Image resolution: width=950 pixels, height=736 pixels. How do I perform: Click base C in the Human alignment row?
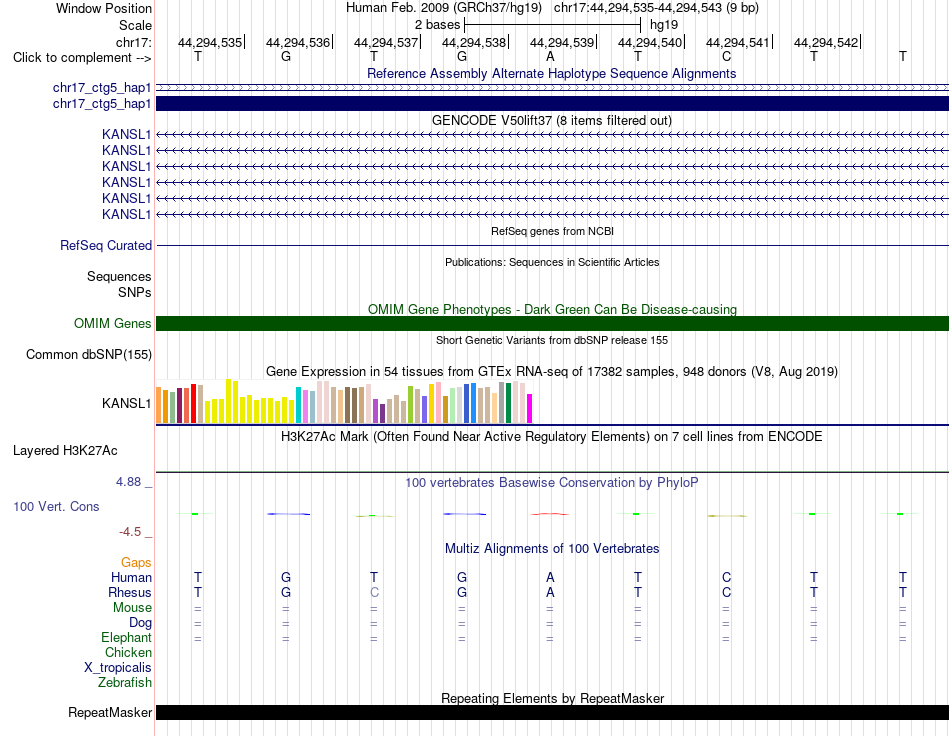pos(726,577)
